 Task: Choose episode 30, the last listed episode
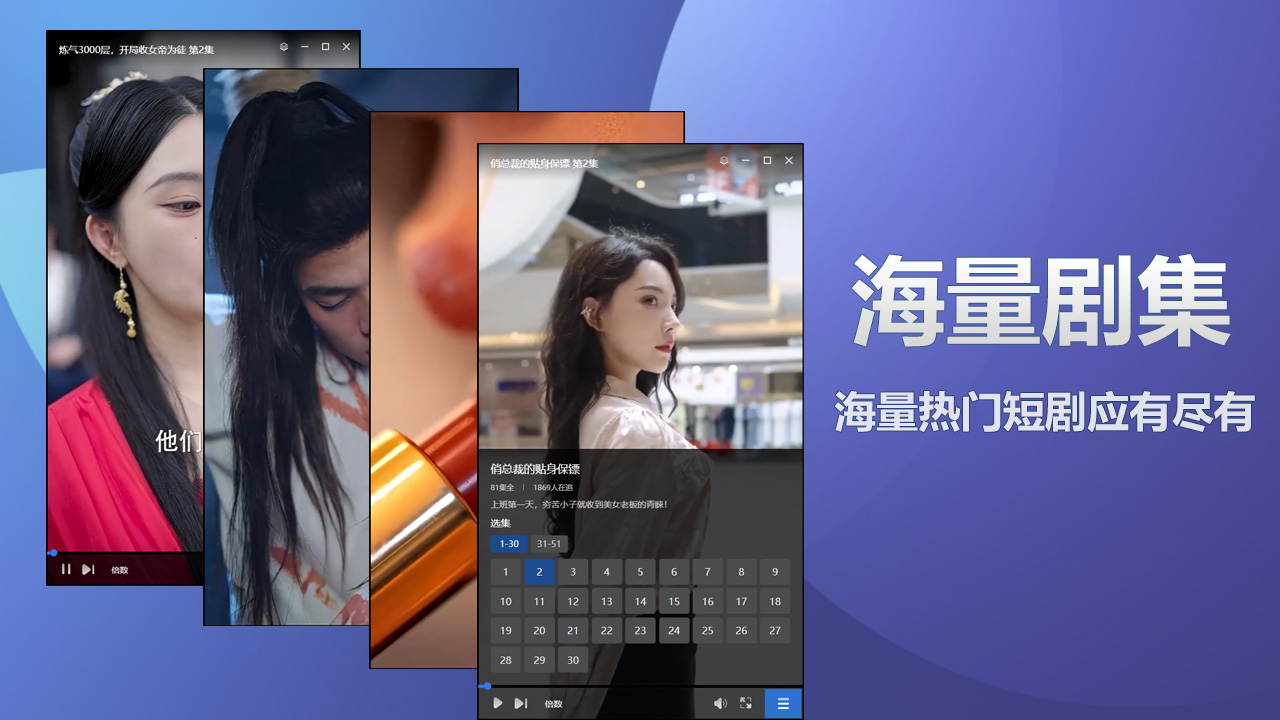tap(573, 659)
